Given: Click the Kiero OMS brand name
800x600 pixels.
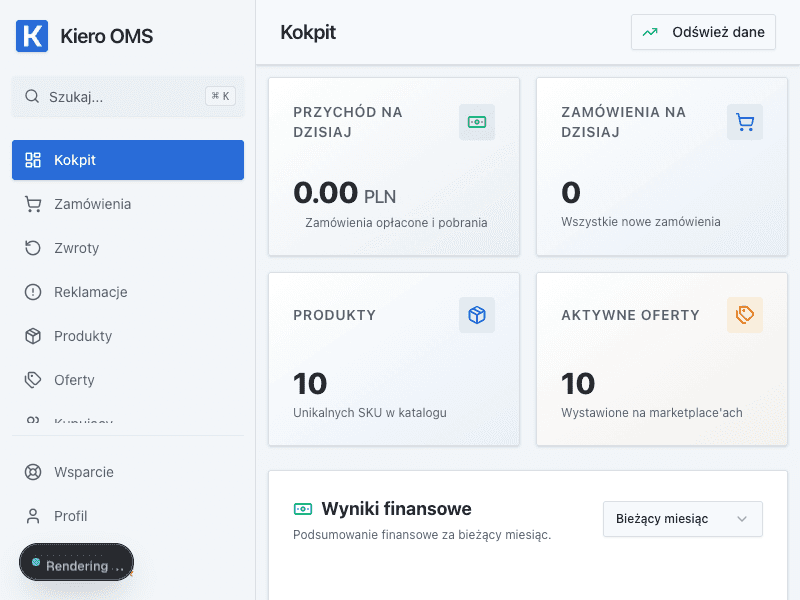Looking at the screenshot, I should (107, 36).
